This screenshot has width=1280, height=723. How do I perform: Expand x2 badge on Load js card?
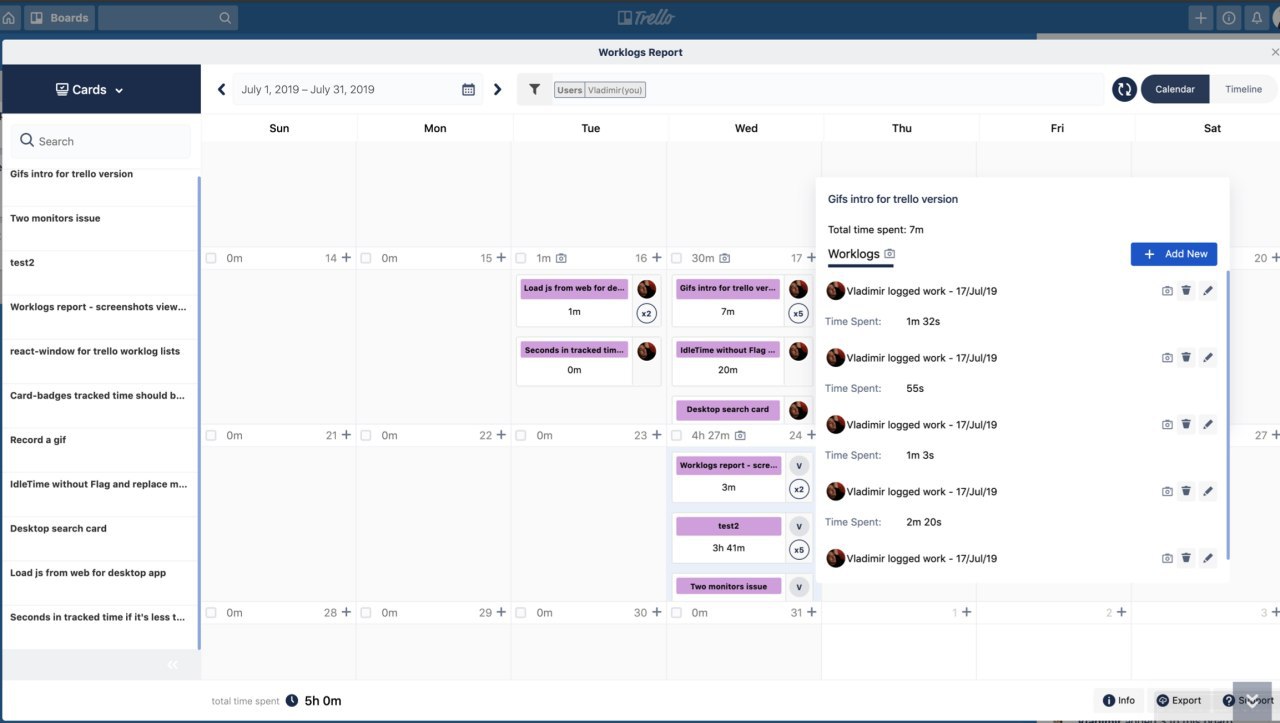click(x=647, y=313)
